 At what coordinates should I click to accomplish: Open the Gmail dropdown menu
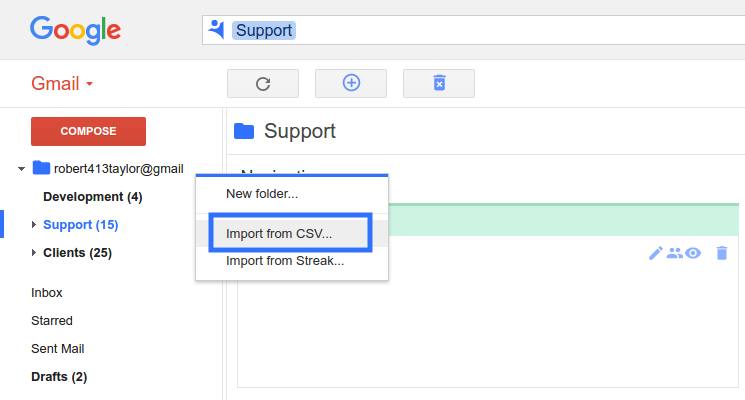[62, 84]
